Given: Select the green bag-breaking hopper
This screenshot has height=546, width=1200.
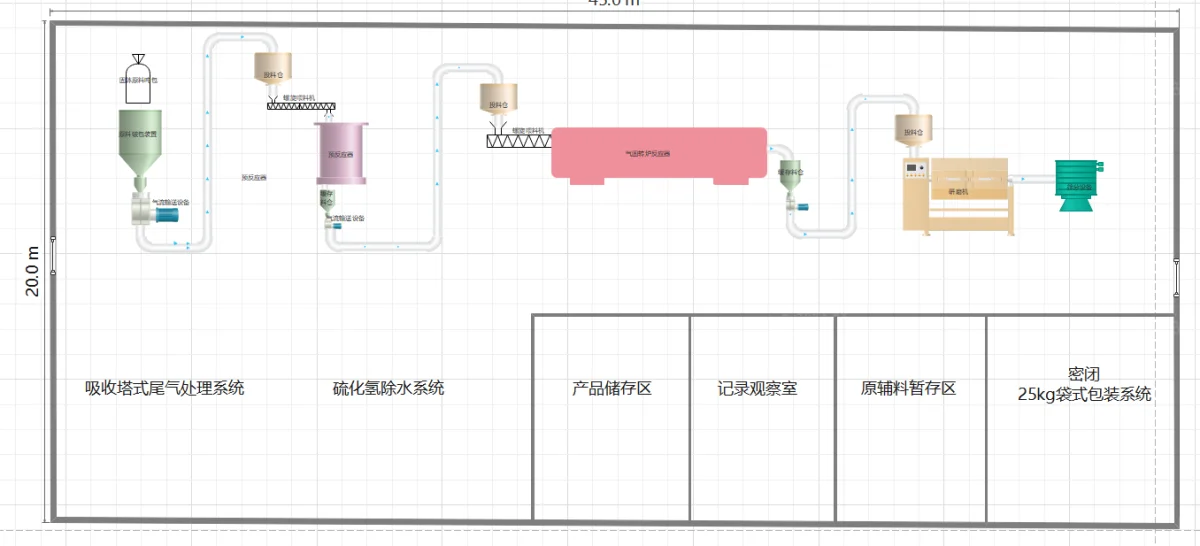Looking at the screenshot, I should (139, 150).
